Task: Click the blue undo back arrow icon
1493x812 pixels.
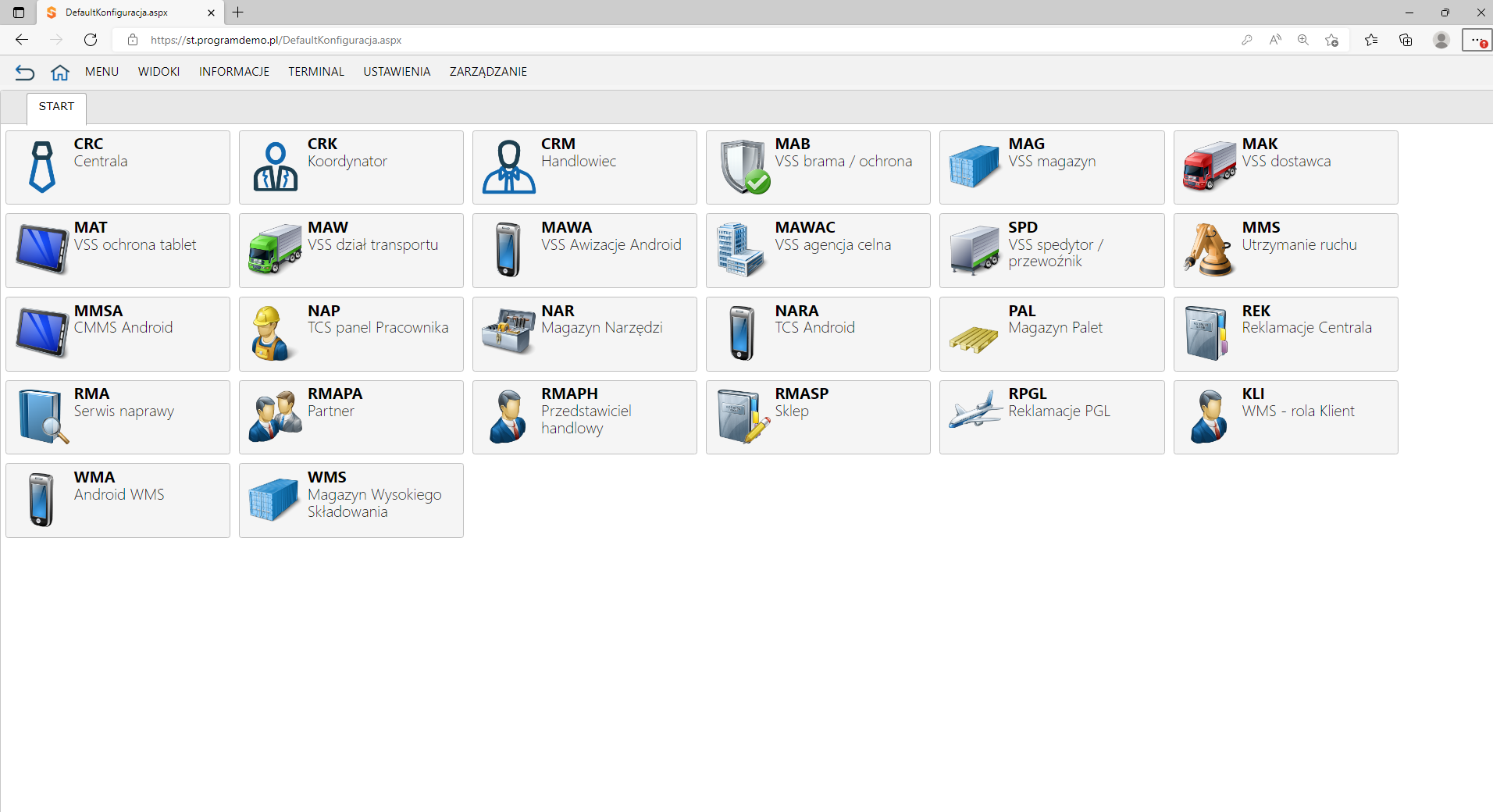Action: tap(25, 73)
